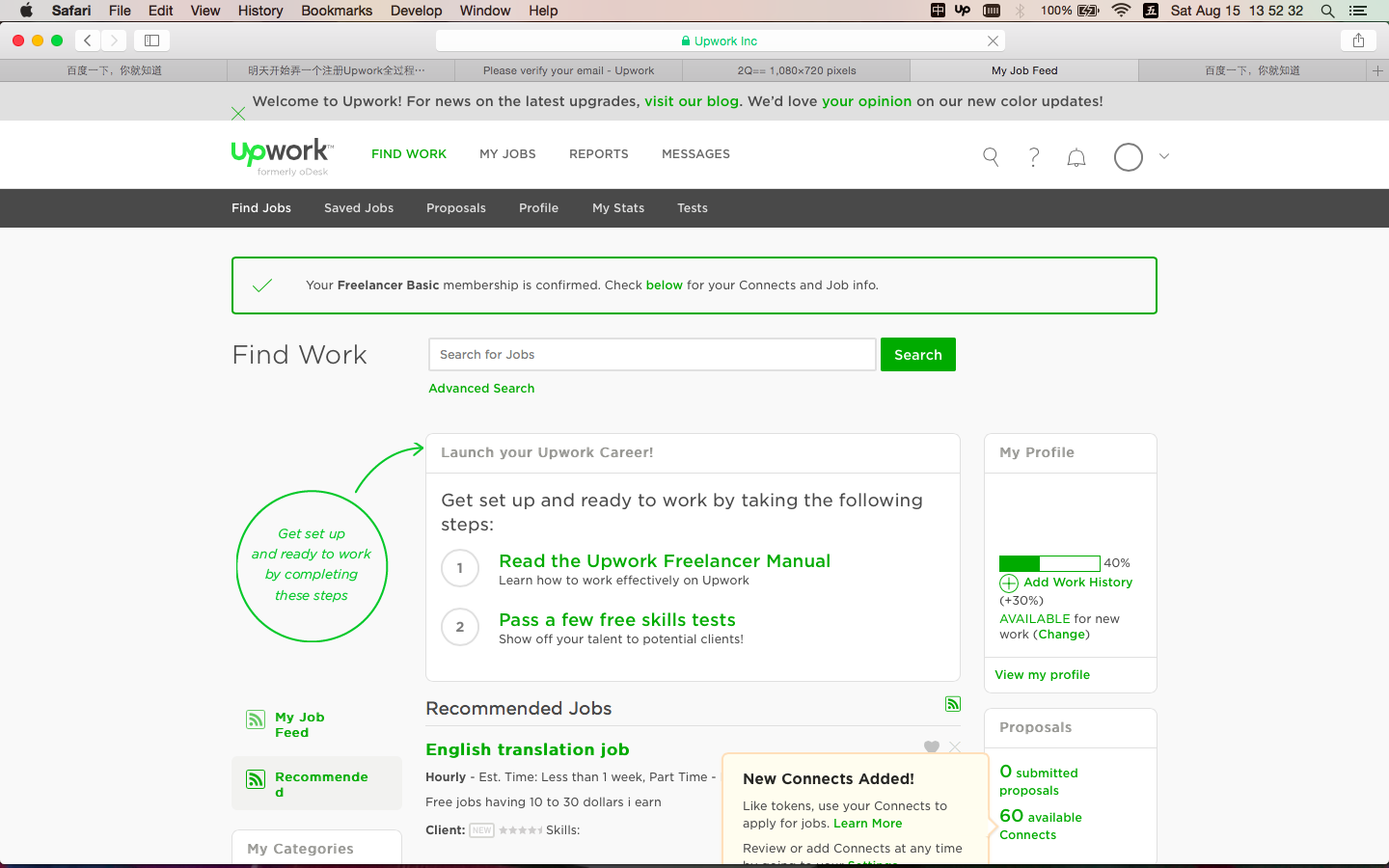Open the notifications bell icon
The image size is (1389, 868).
click(x=1076, y=156)
